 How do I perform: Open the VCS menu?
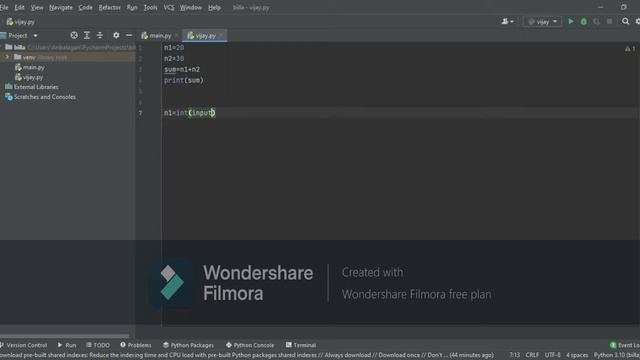(x=169, y=7)
